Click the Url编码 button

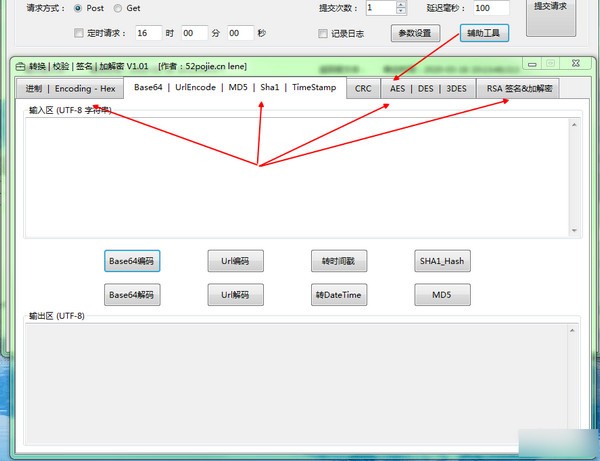(x=235, y=261)
